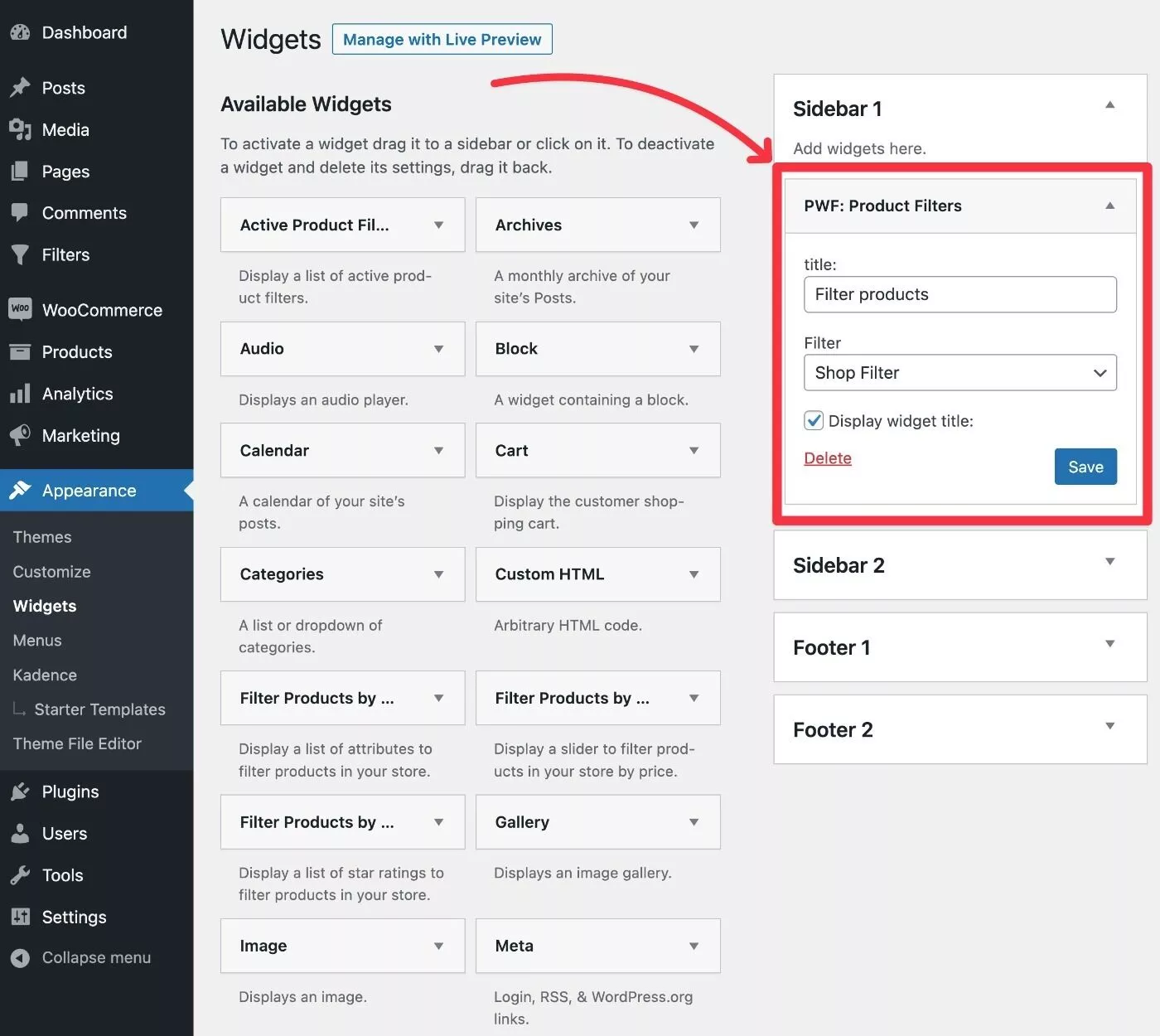Click the Products archive box icon
Screen dimensions: 1160x1036
point(20,352)
